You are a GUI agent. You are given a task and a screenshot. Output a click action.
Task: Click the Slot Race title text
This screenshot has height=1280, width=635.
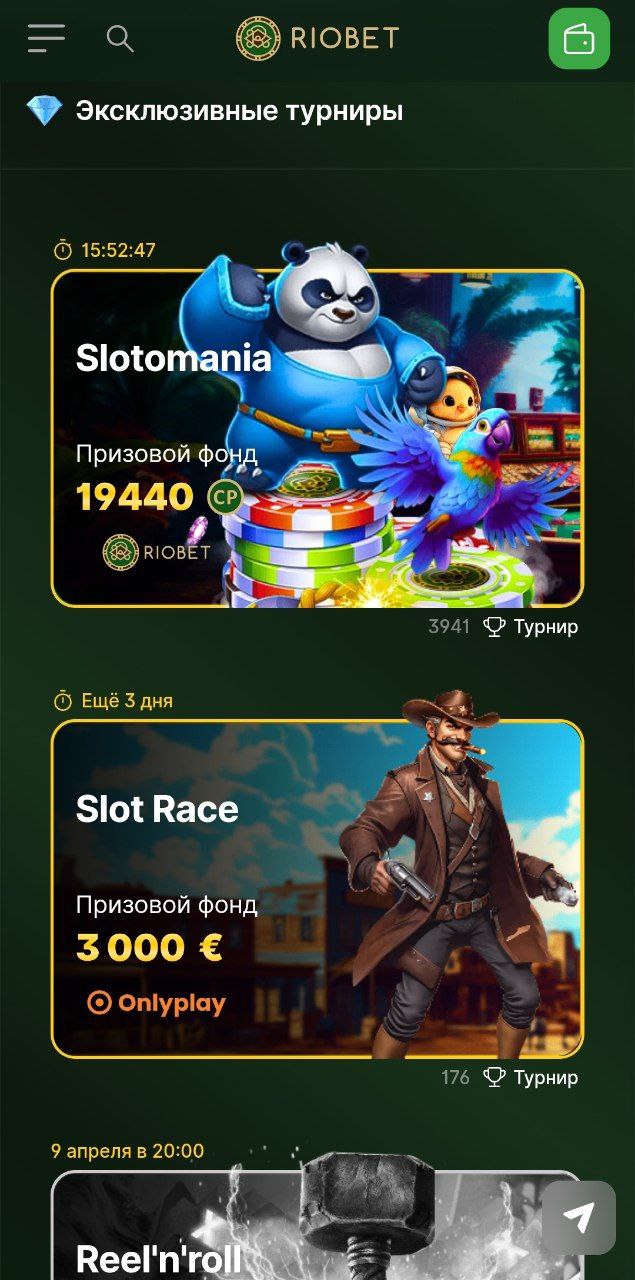[157, 809]
